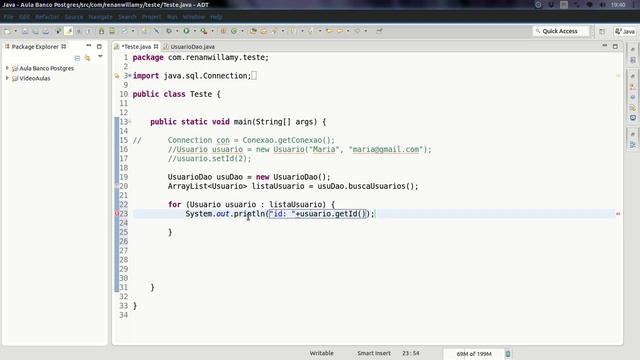Select the Teste.java editor tab
640x360 pixels.
(136, 47)
